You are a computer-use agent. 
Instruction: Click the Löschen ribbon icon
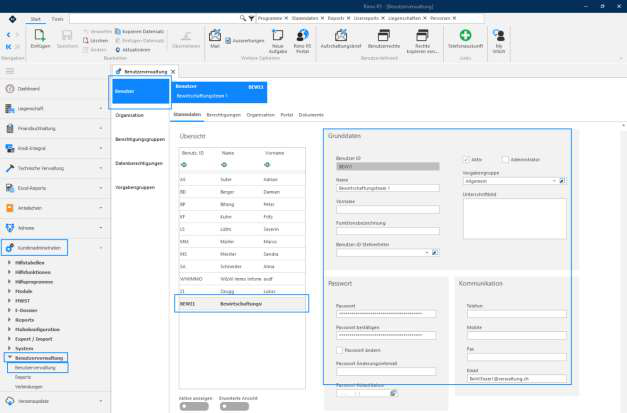(x=86, y=40)
